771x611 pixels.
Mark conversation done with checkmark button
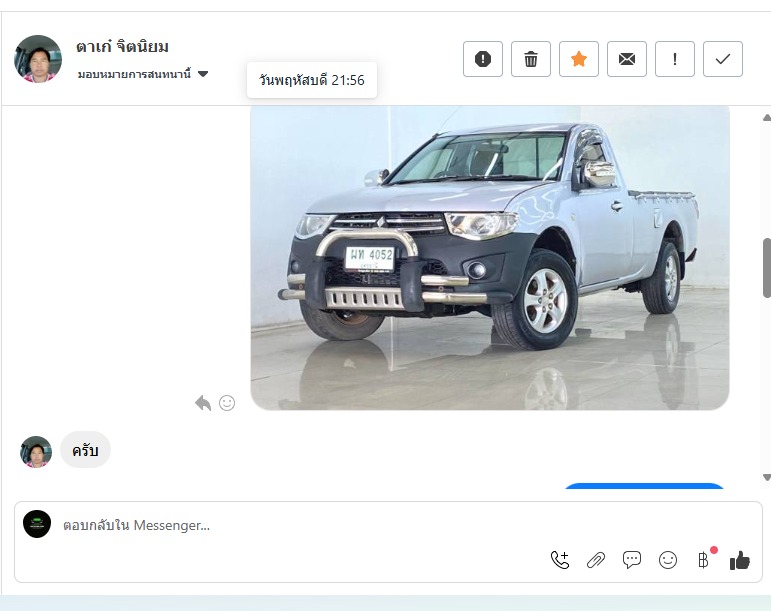click(723, 59)
